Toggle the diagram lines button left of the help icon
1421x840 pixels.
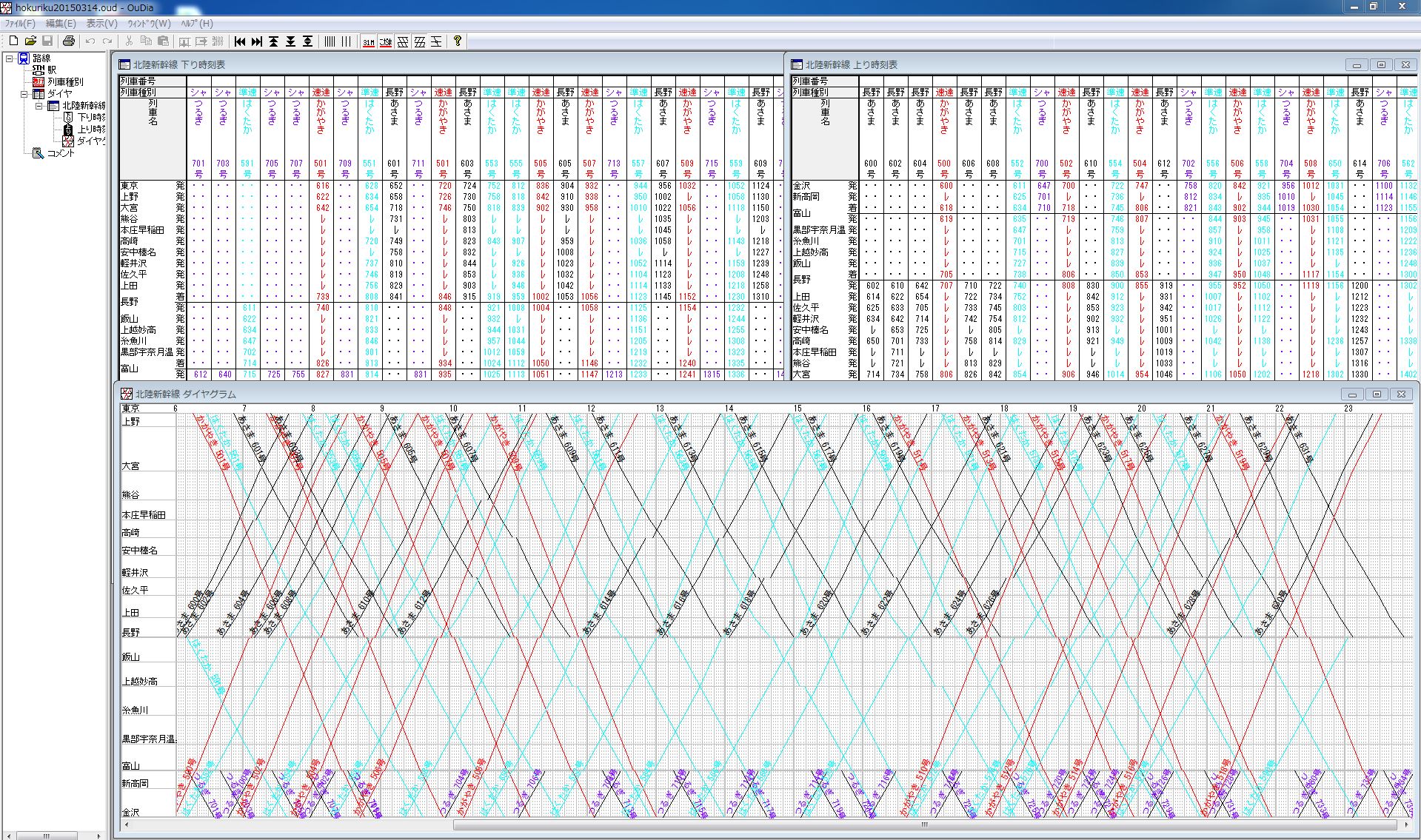coord(437,41)
